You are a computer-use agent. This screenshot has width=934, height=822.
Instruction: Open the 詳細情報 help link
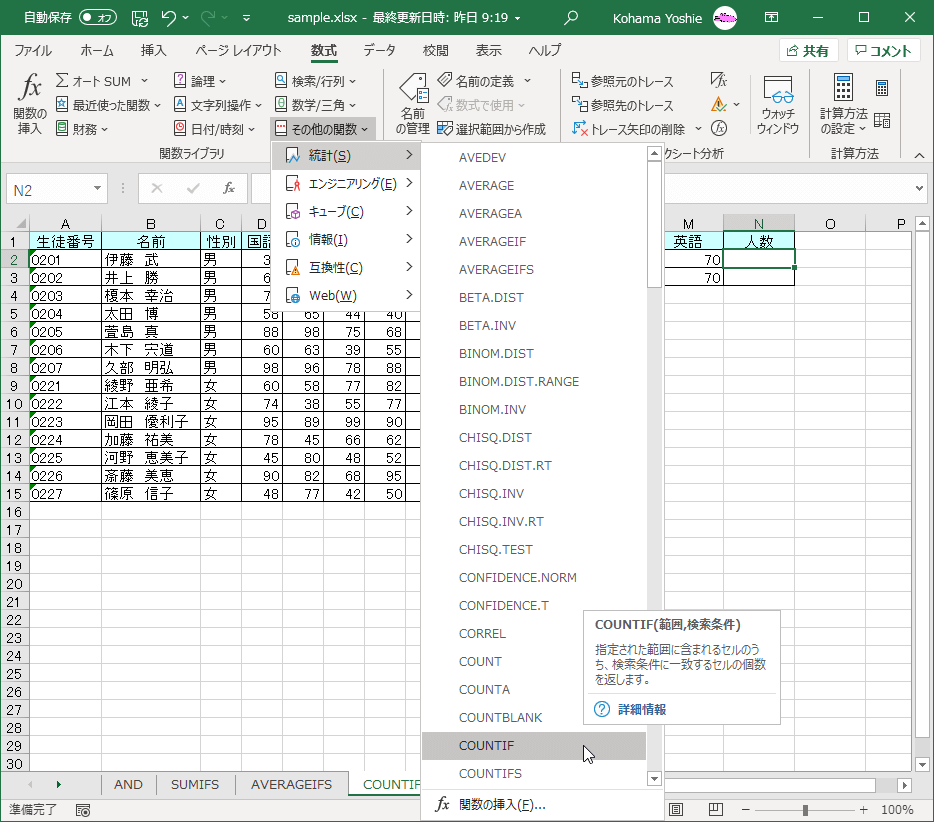coord(641,709)
